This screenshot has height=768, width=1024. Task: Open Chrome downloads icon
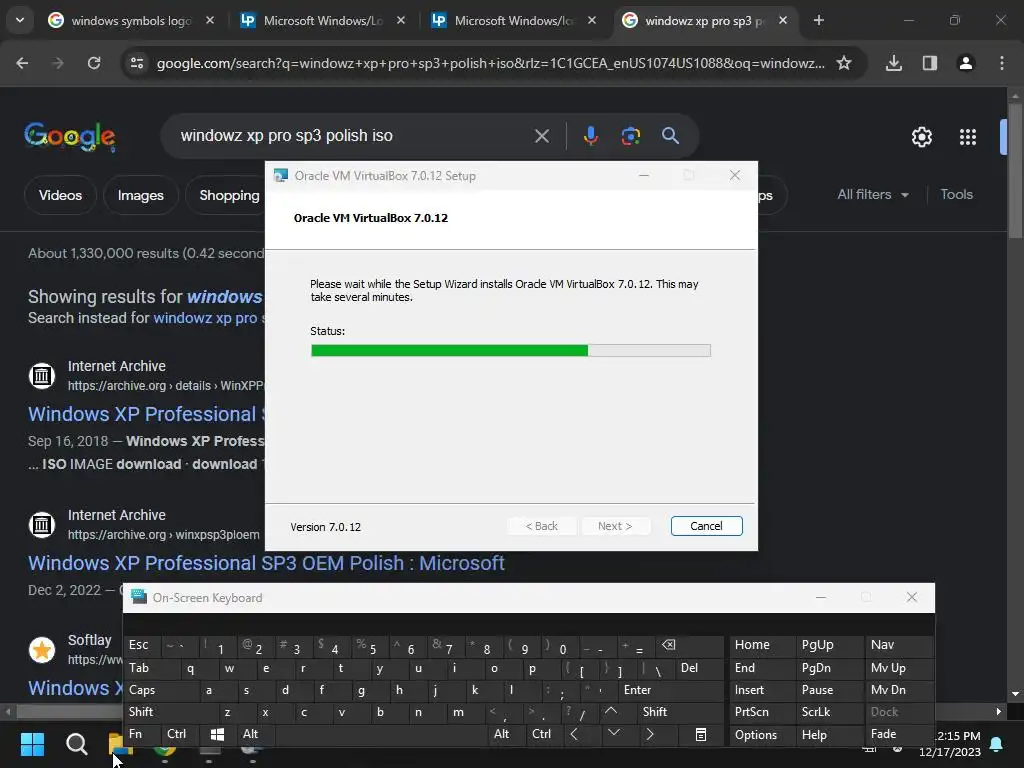point(893,63)
